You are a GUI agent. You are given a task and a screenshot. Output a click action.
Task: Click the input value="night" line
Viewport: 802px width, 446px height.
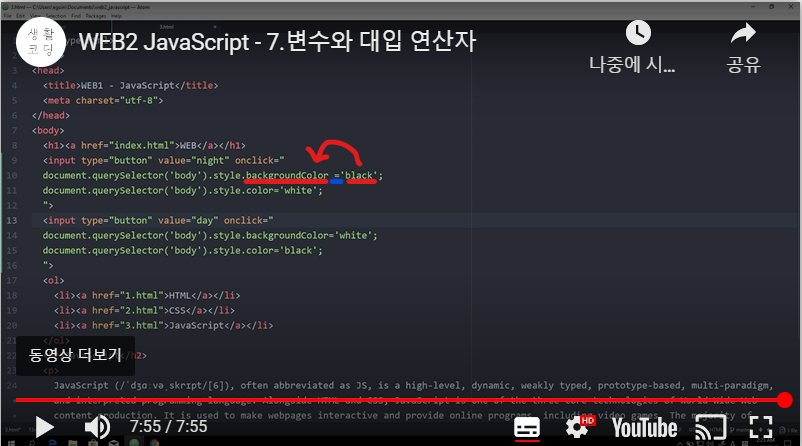coord(164,161)
